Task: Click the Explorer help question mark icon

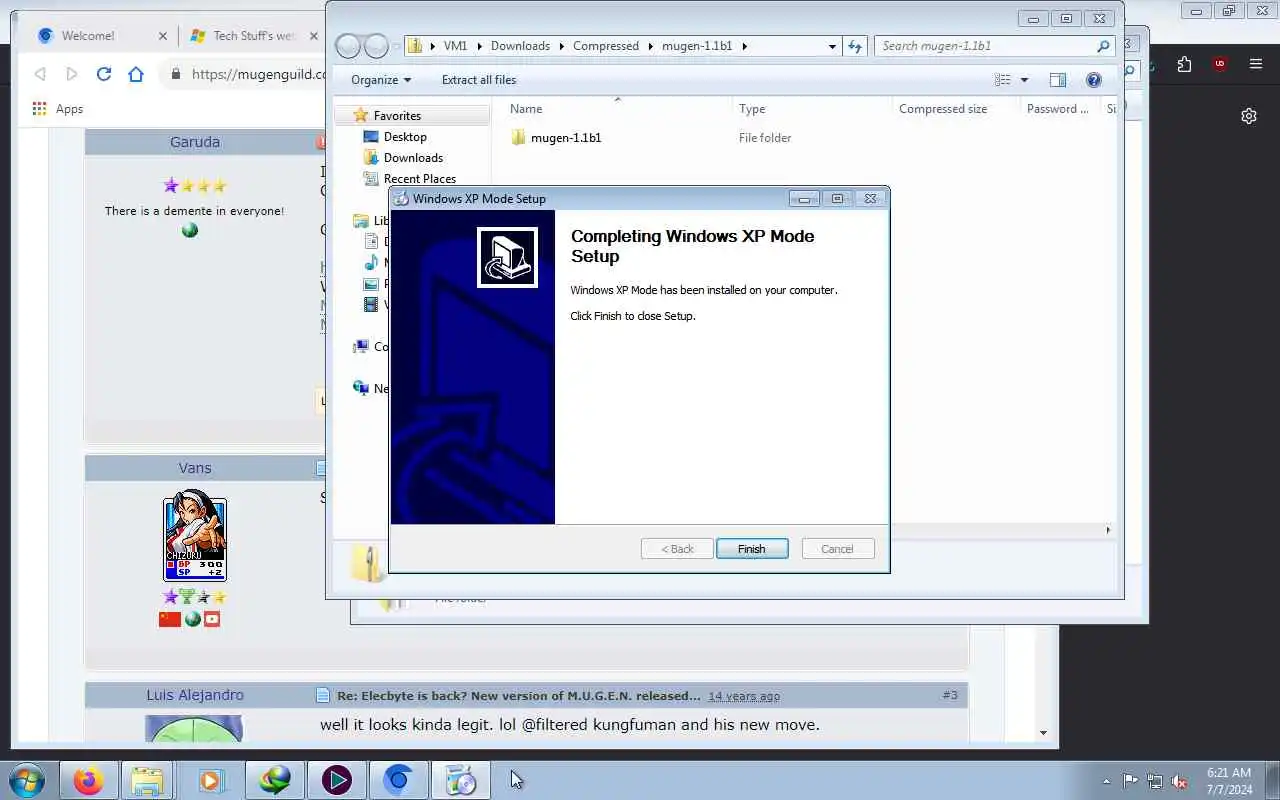Action: pyautogui.click(x=1094, y=80)
